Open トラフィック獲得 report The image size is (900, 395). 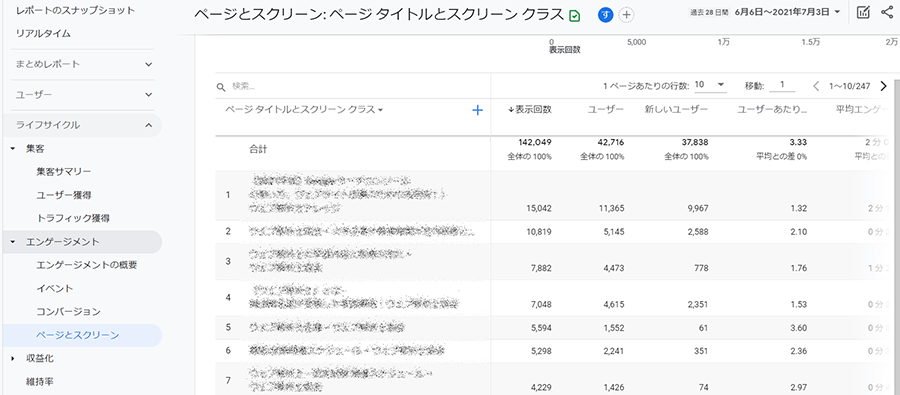[x=73, y=218]
